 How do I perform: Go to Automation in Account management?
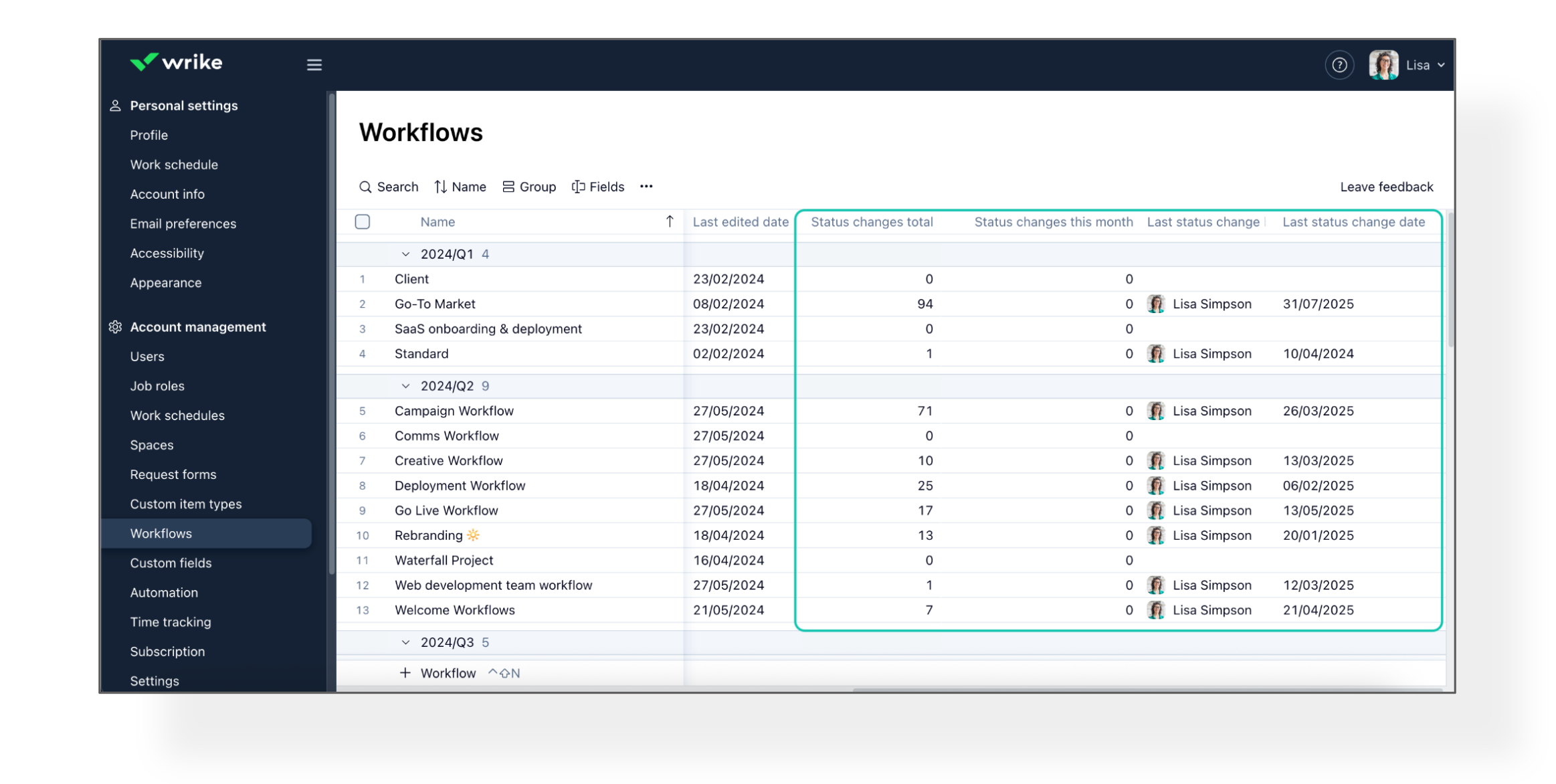pyautogui.click(x=164, y=592)
